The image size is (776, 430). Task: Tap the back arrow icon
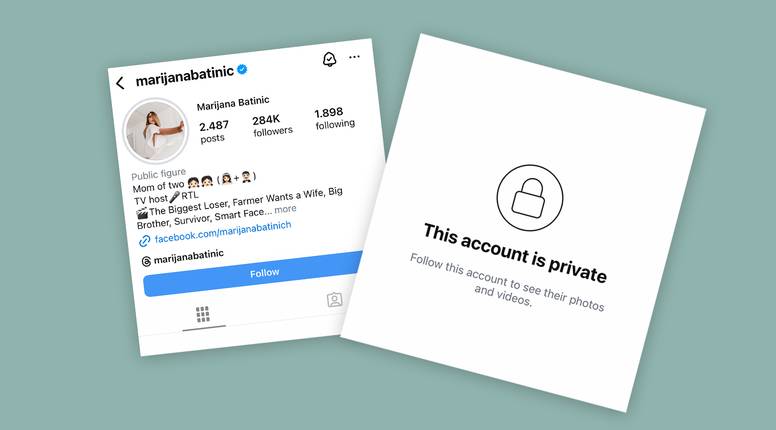(x=120, y=83)
